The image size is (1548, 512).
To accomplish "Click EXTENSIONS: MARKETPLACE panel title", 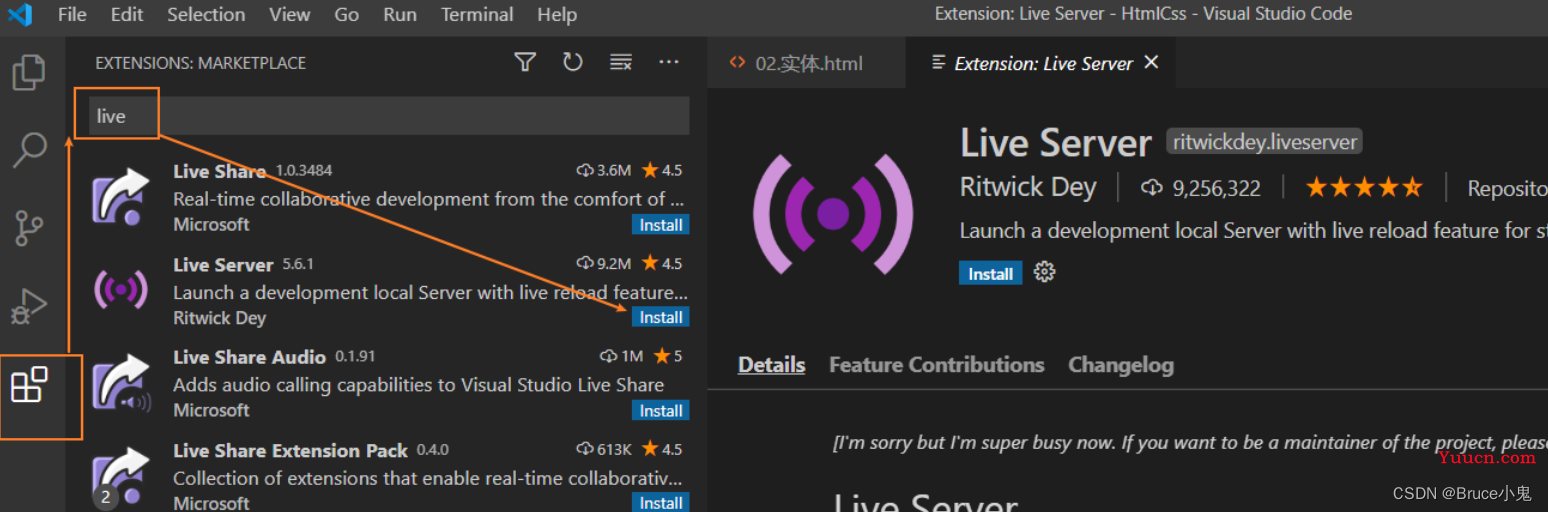I will tap(200, 62).
